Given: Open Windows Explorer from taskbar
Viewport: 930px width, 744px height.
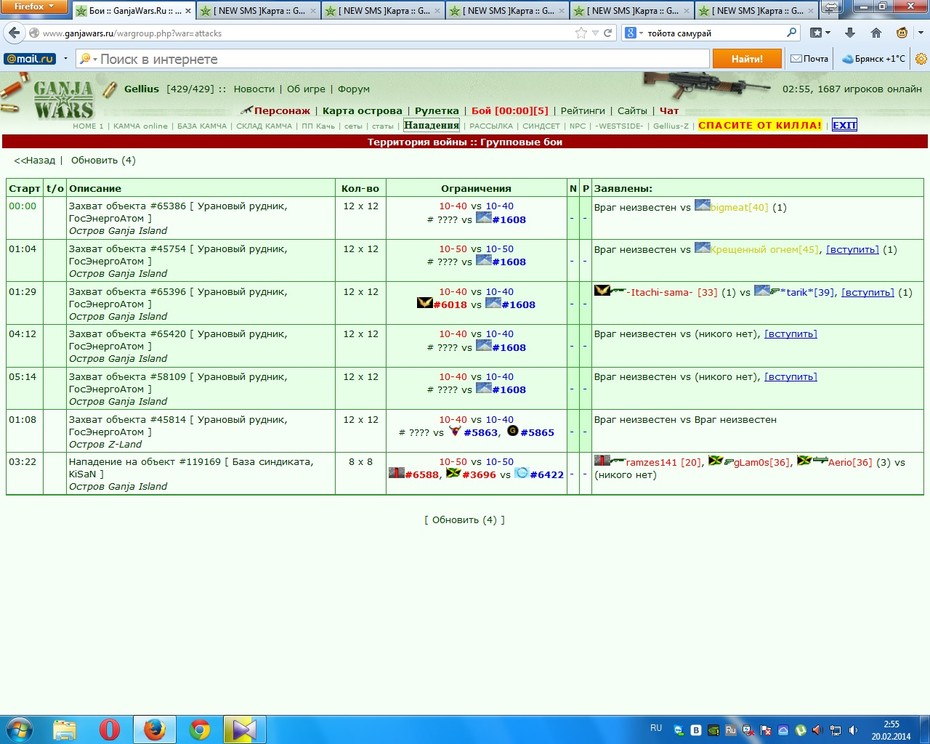Looking at the screenshot, I should (65, 729).
